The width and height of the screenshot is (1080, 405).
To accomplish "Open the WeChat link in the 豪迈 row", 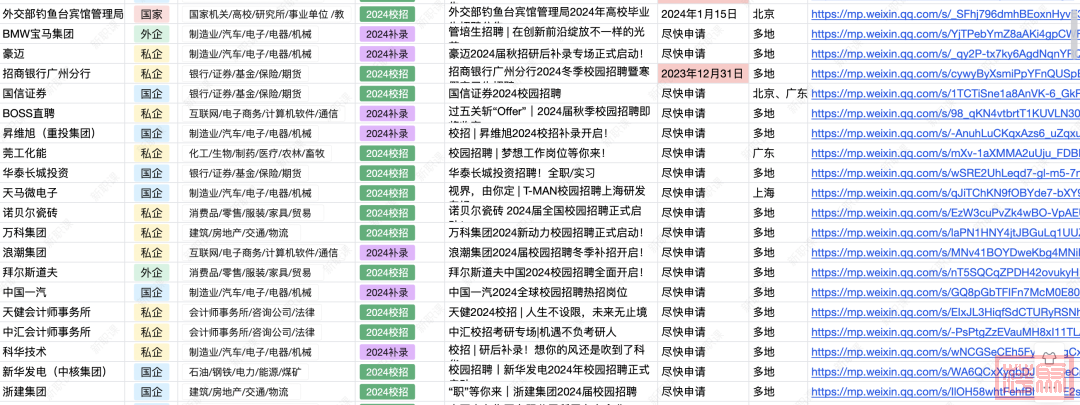I will click(x=945, y=53).
